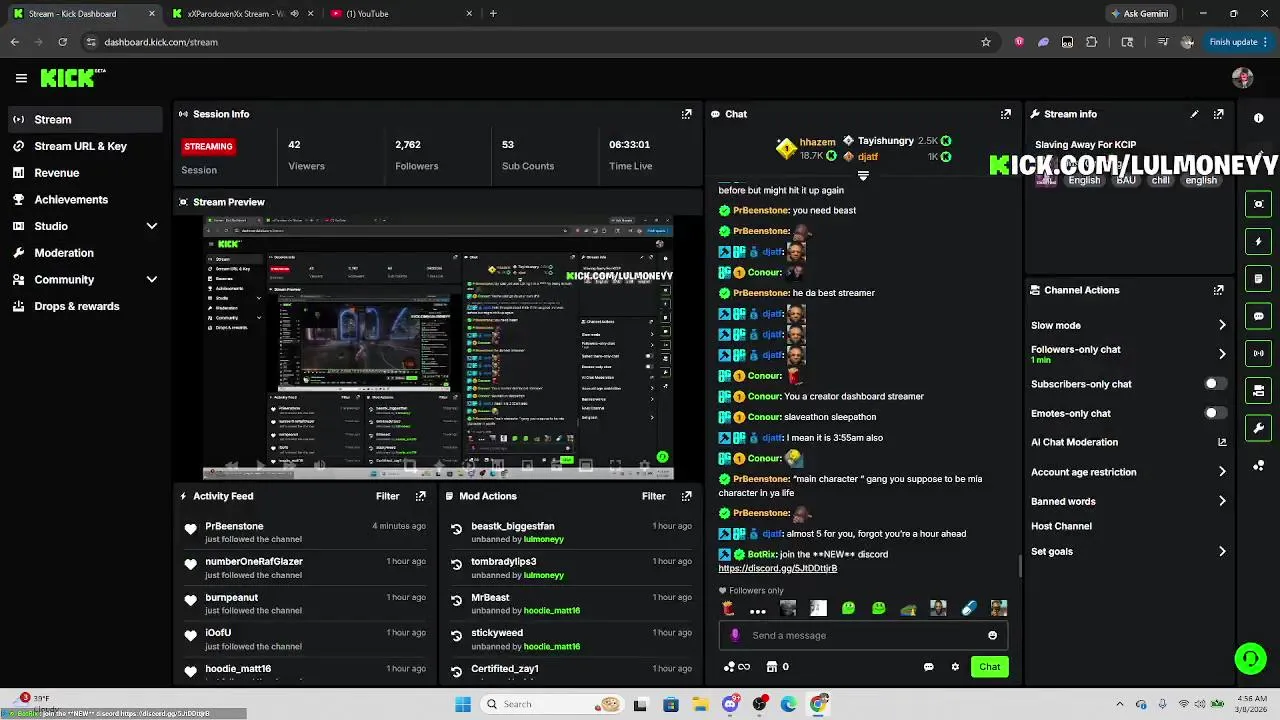Pop out the Activity Feed panel
Viewport: 1280px width, 720px height.
pyautogui.click(x=421, y=496)
